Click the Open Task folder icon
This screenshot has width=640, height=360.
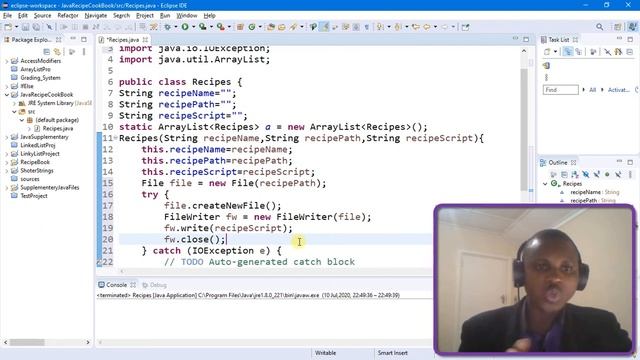(282, 27)
